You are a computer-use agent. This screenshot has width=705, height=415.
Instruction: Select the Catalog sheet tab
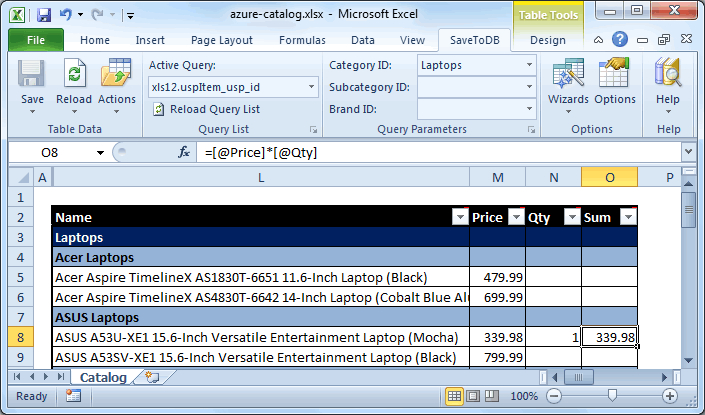103,377
